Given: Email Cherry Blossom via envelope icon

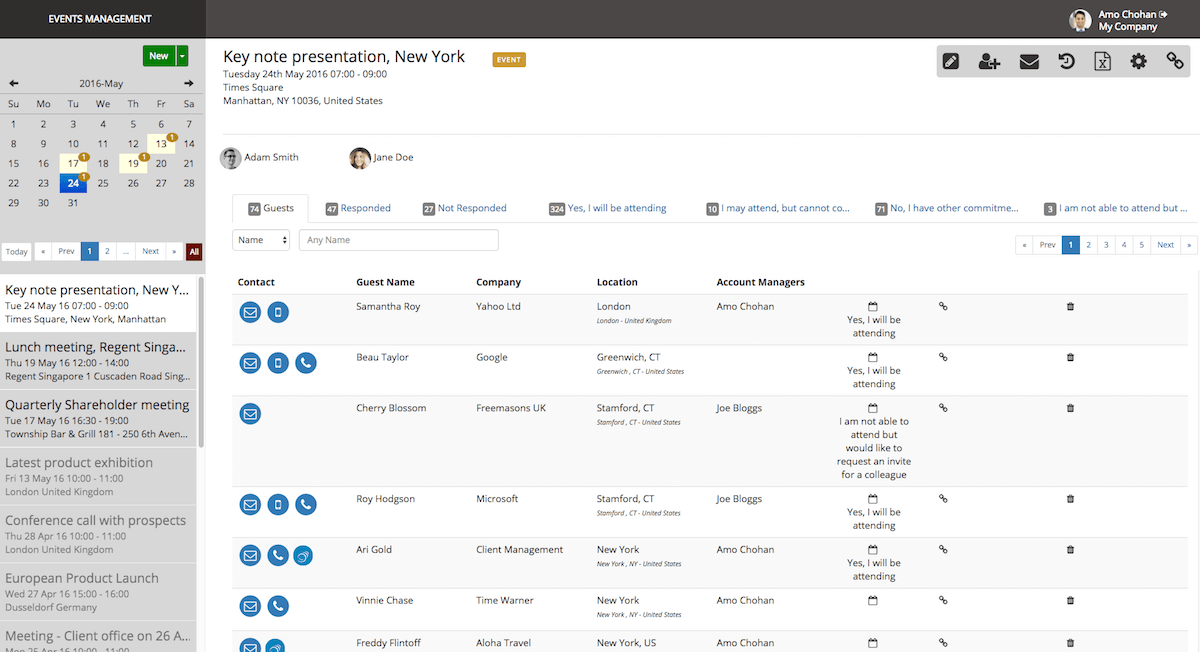Looking at the screenshot, I should click(250, 414).
